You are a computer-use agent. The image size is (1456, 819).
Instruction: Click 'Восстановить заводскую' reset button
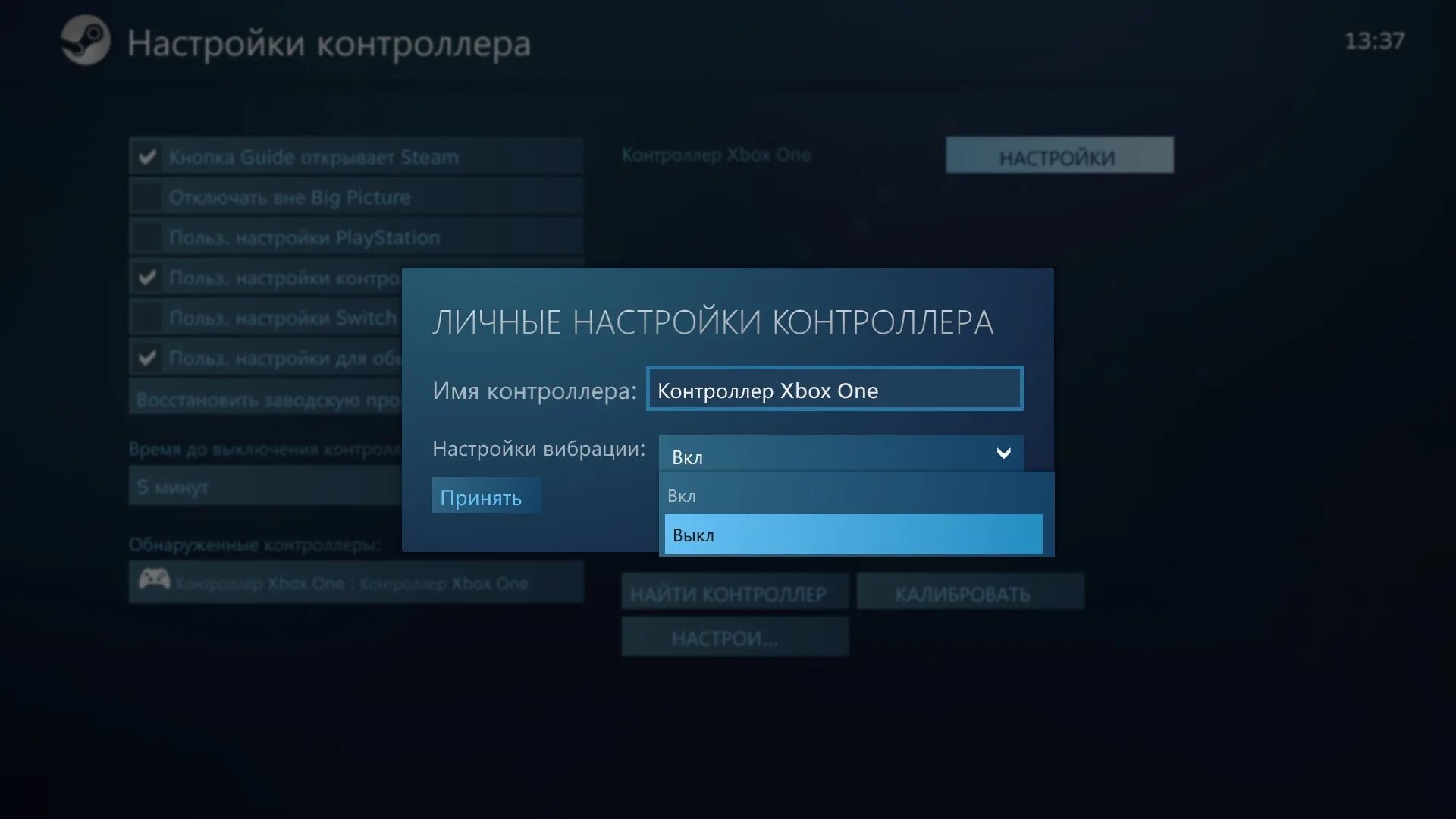click(265, 400)
